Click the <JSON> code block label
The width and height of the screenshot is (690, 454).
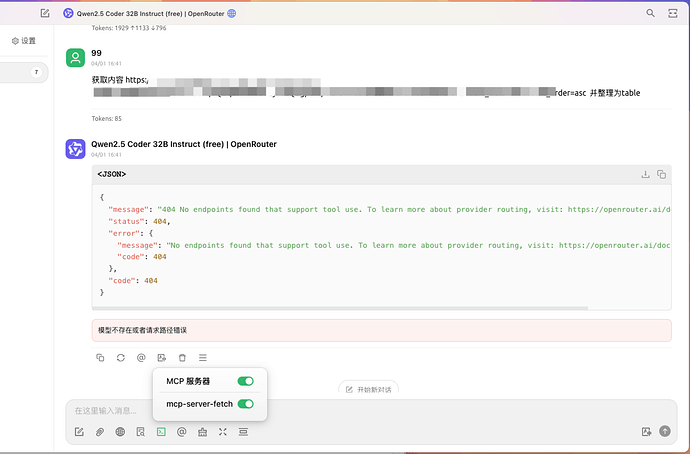[112, 174]
